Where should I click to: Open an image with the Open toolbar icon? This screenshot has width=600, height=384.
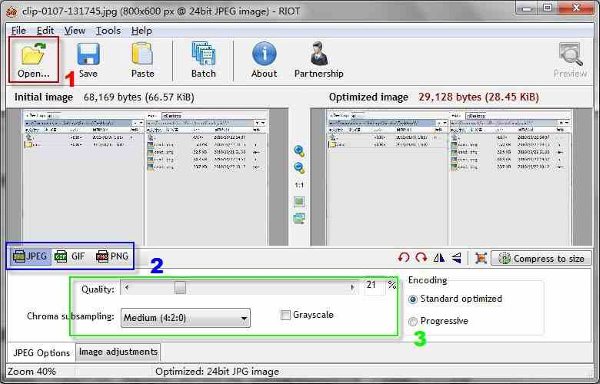point(34,60)
